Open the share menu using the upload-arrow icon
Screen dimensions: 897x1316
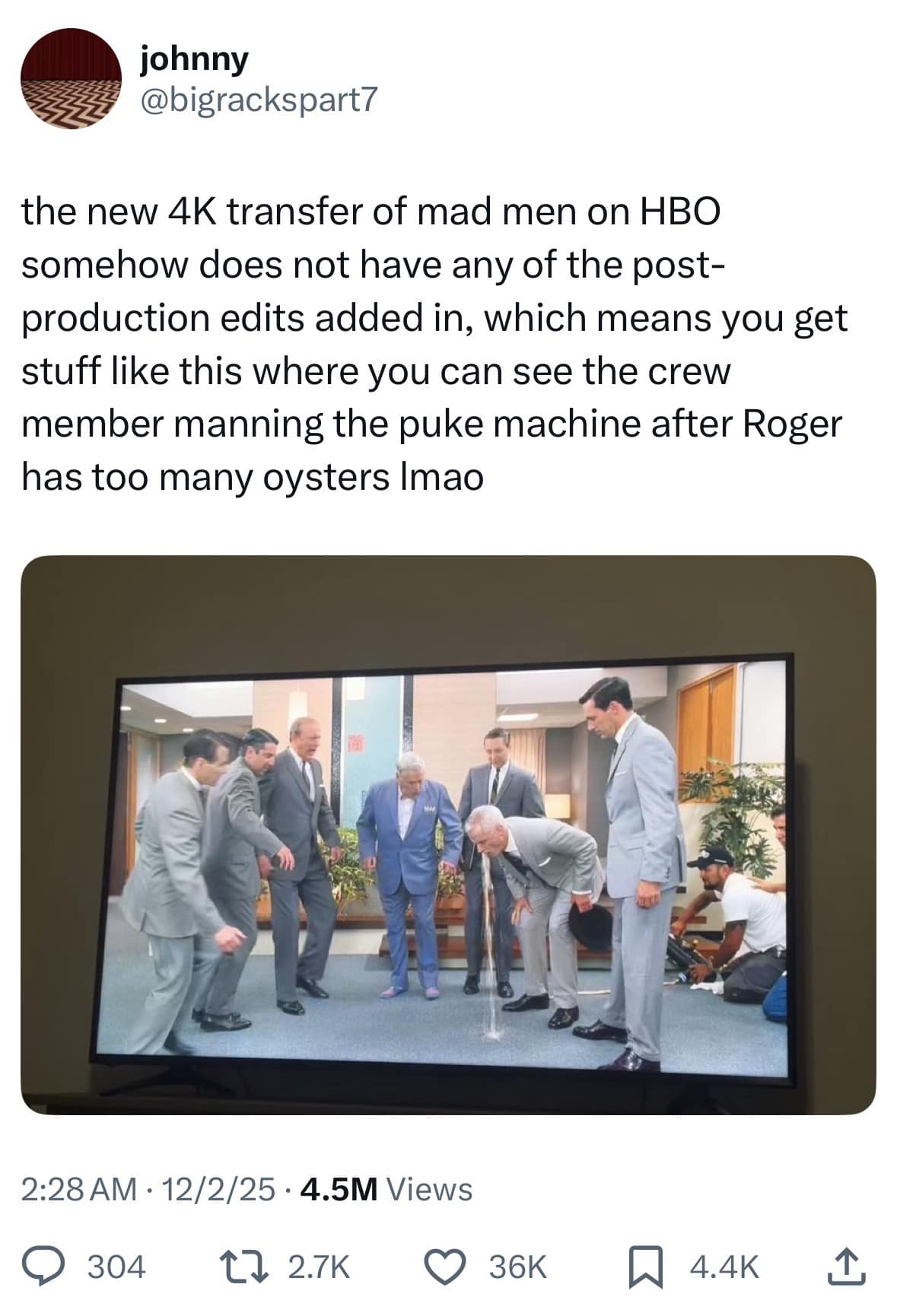(x=845, y=1267)
